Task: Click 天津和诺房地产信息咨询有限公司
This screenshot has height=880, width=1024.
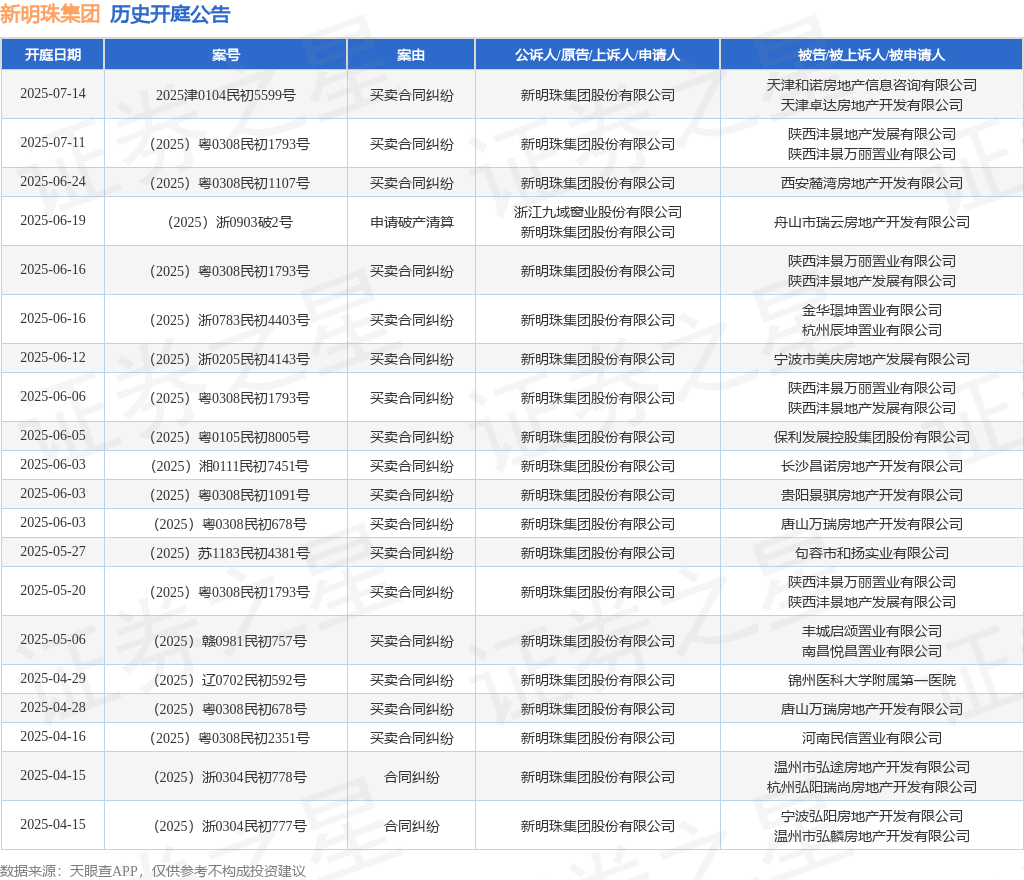Action: (872, 85)
